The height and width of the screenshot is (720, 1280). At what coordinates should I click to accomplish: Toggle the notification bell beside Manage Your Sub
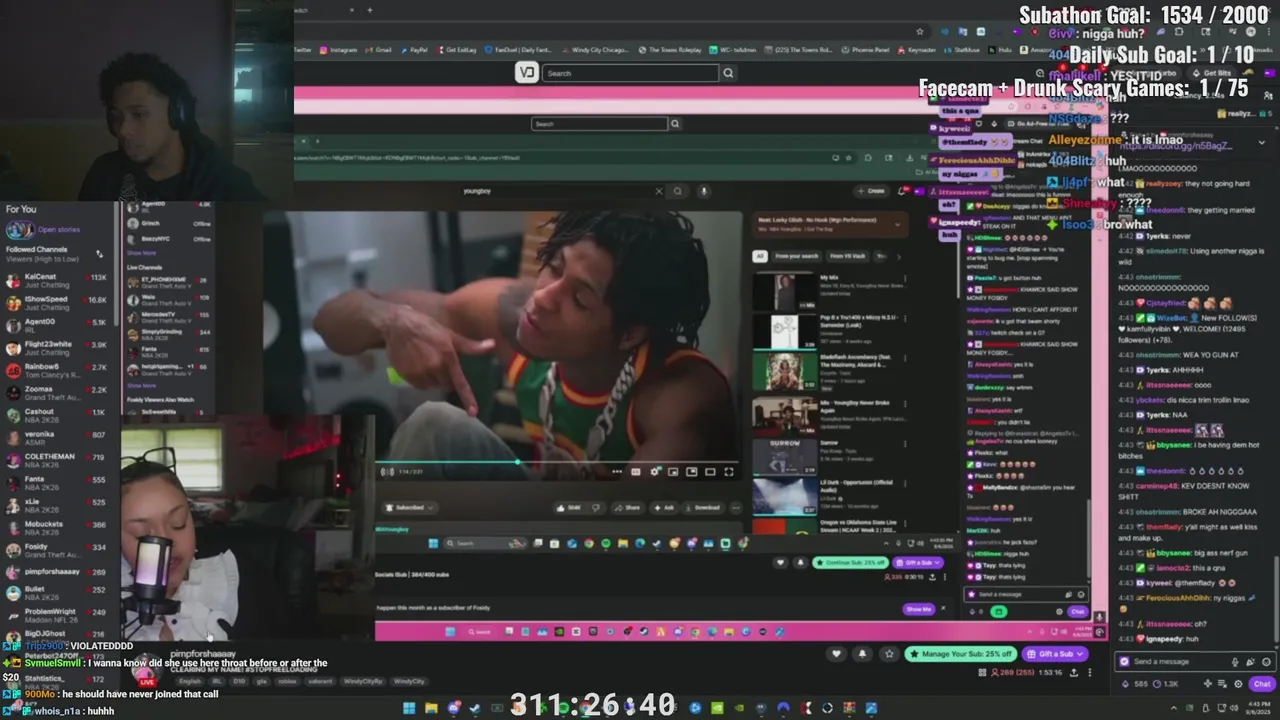click(862, 654)
